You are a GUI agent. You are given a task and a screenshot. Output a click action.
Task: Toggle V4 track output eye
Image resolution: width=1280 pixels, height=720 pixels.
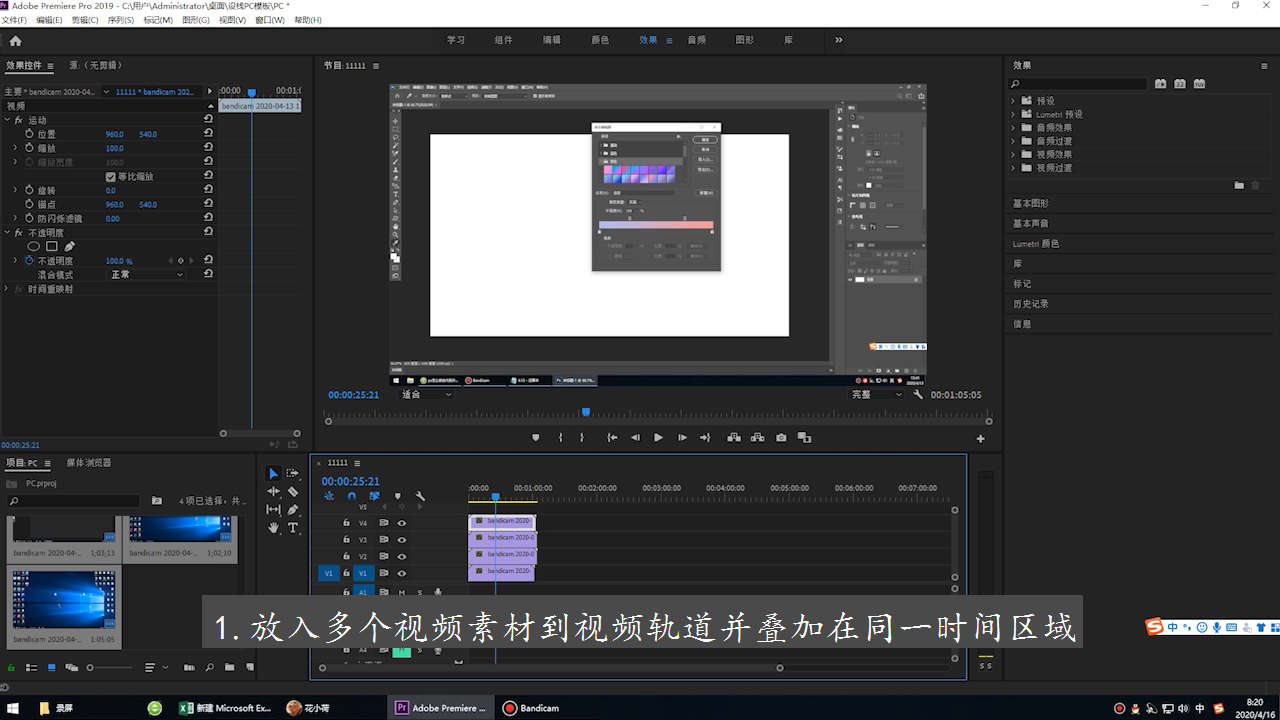(402, 523)
